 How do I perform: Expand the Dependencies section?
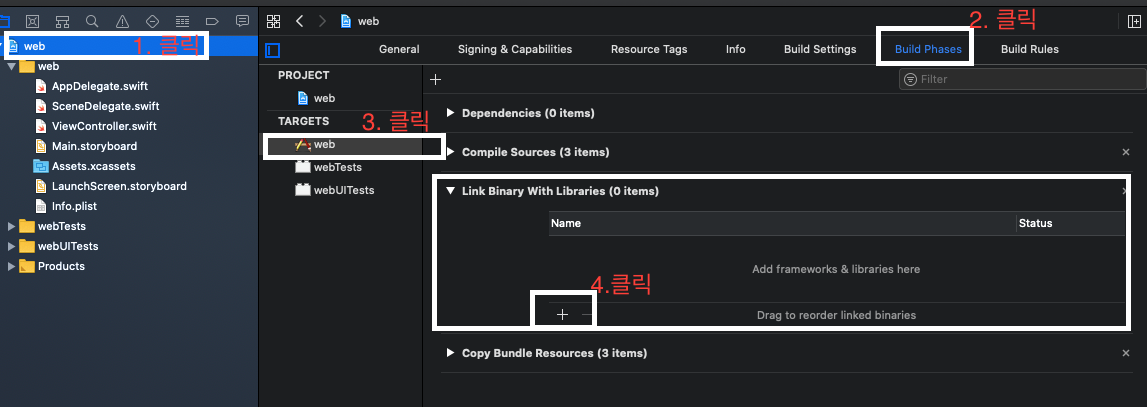pos(451,113)
